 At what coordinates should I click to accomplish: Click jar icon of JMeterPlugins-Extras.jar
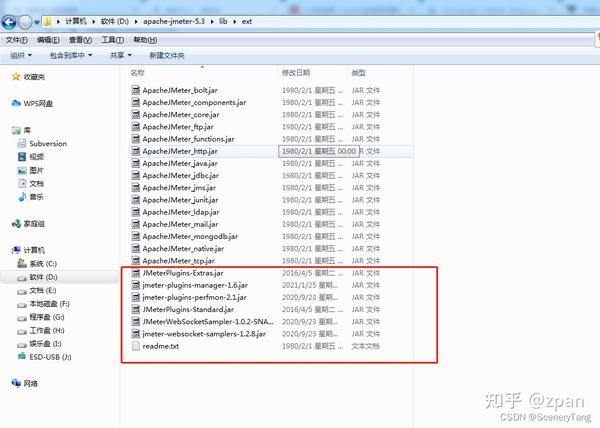[135, 273]
